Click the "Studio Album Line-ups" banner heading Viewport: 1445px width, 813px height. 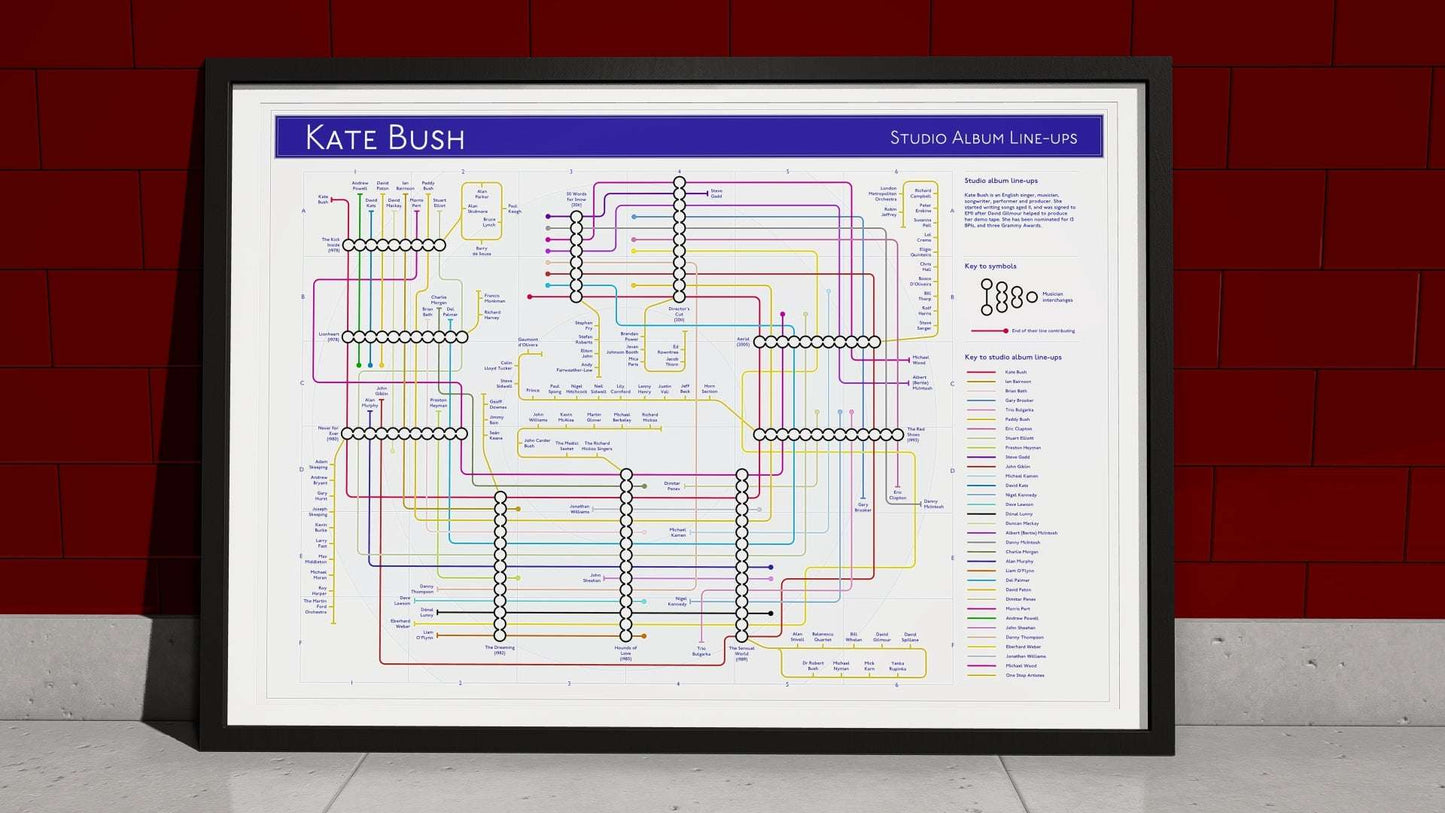point(984,137)
